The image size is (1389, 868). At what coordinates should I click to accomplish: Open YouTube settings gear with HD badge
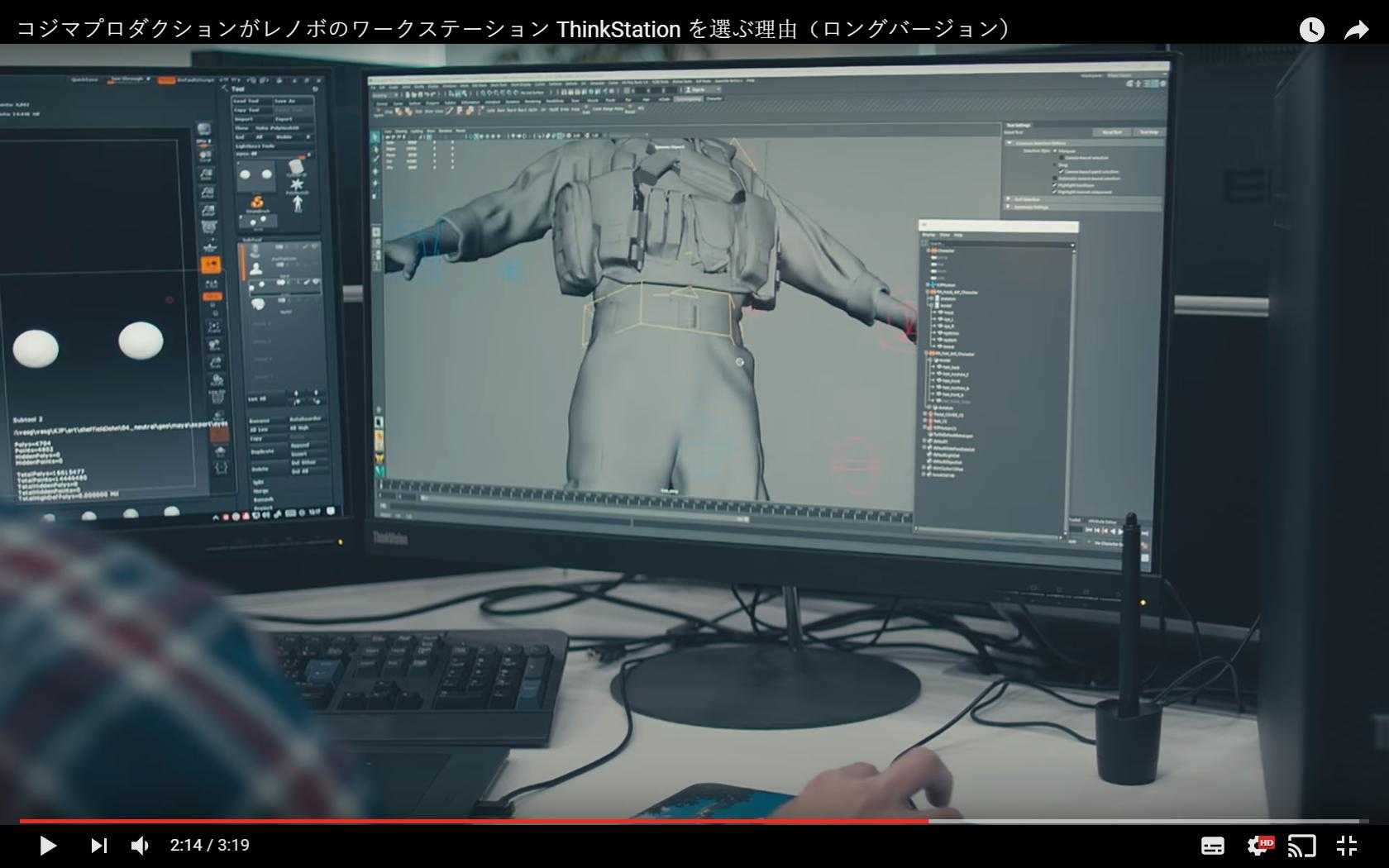click(1259, 845)
